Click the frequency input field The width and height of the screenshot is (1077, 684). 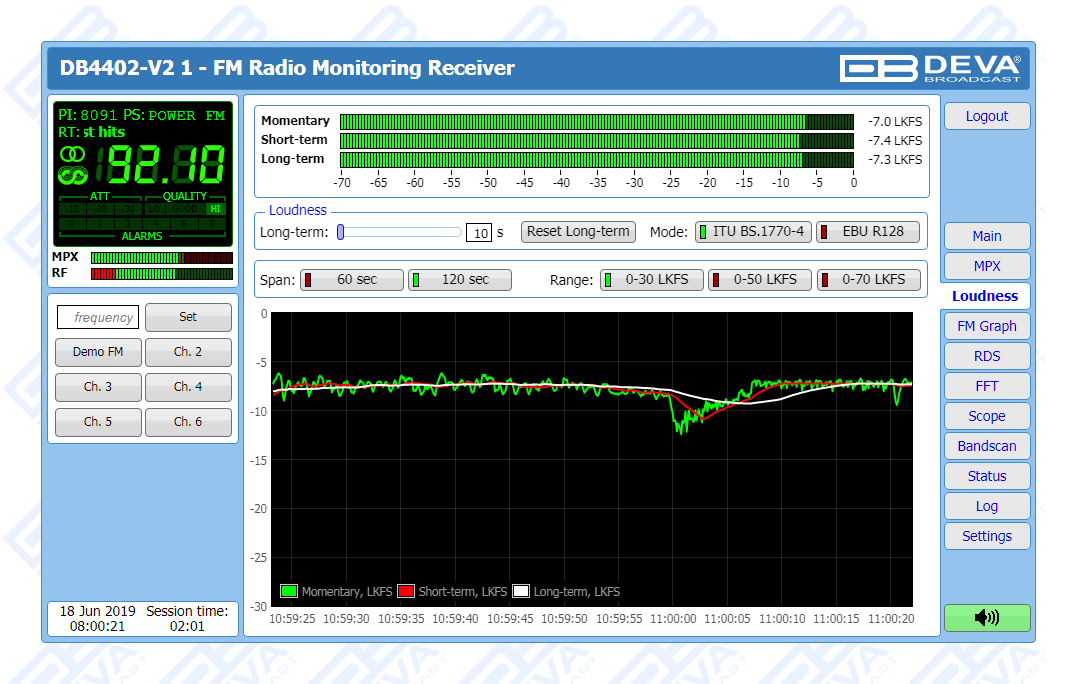tap(98, 318)
